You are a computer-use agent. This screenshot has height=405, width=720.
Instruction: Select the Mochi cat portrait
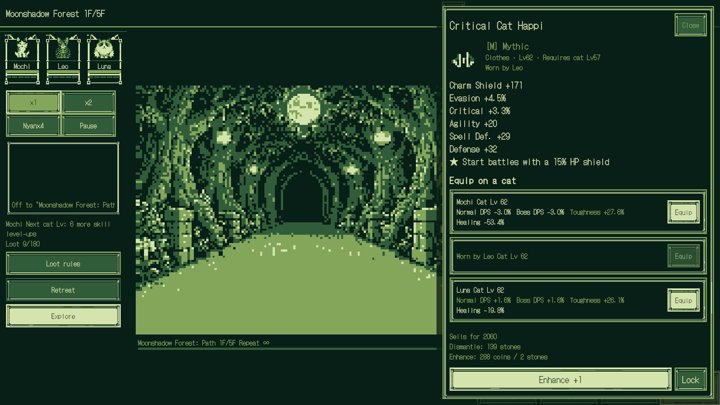click(x=22, y=59)
